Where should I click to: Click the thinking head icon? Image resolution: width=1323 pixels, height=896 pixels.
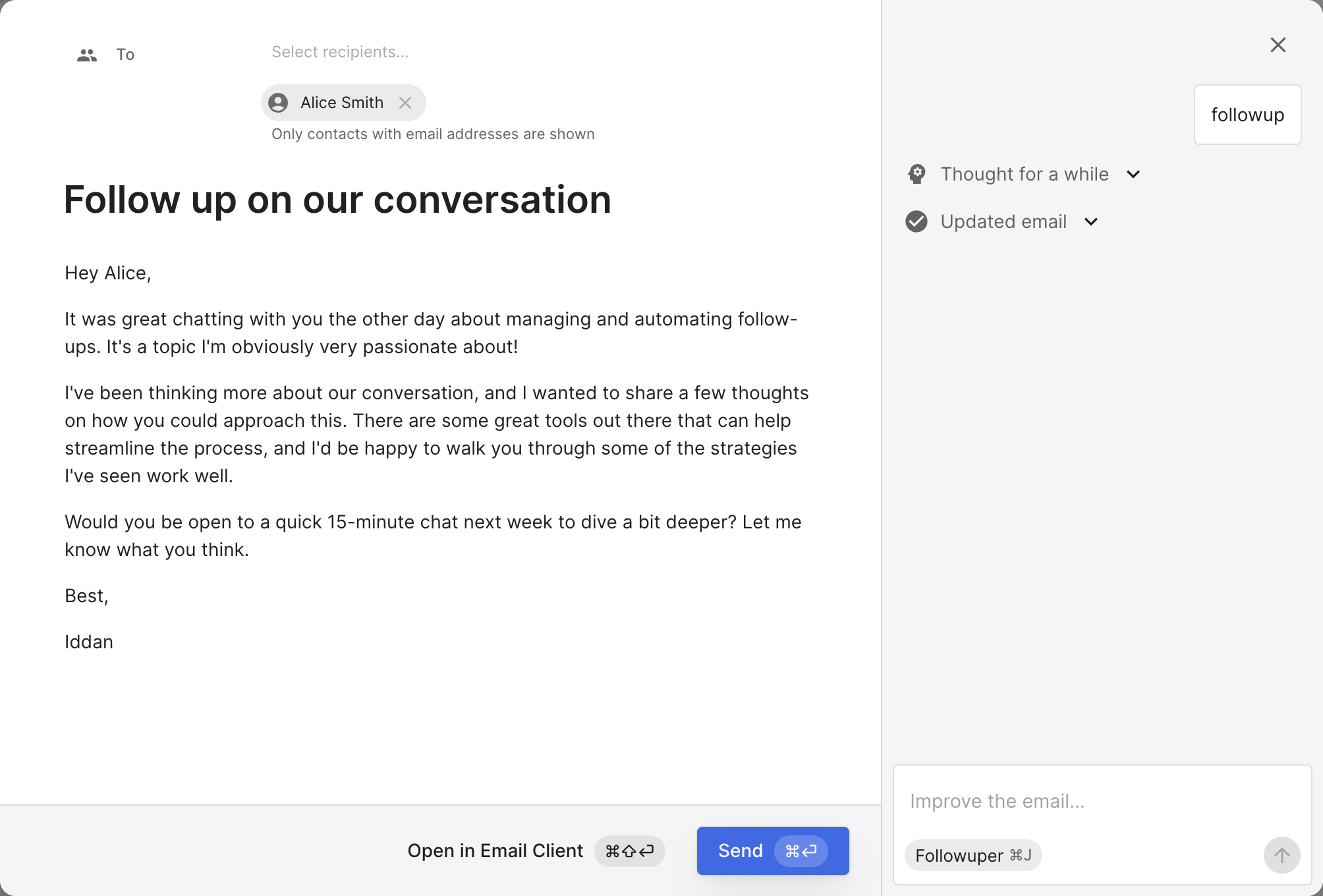916,174
